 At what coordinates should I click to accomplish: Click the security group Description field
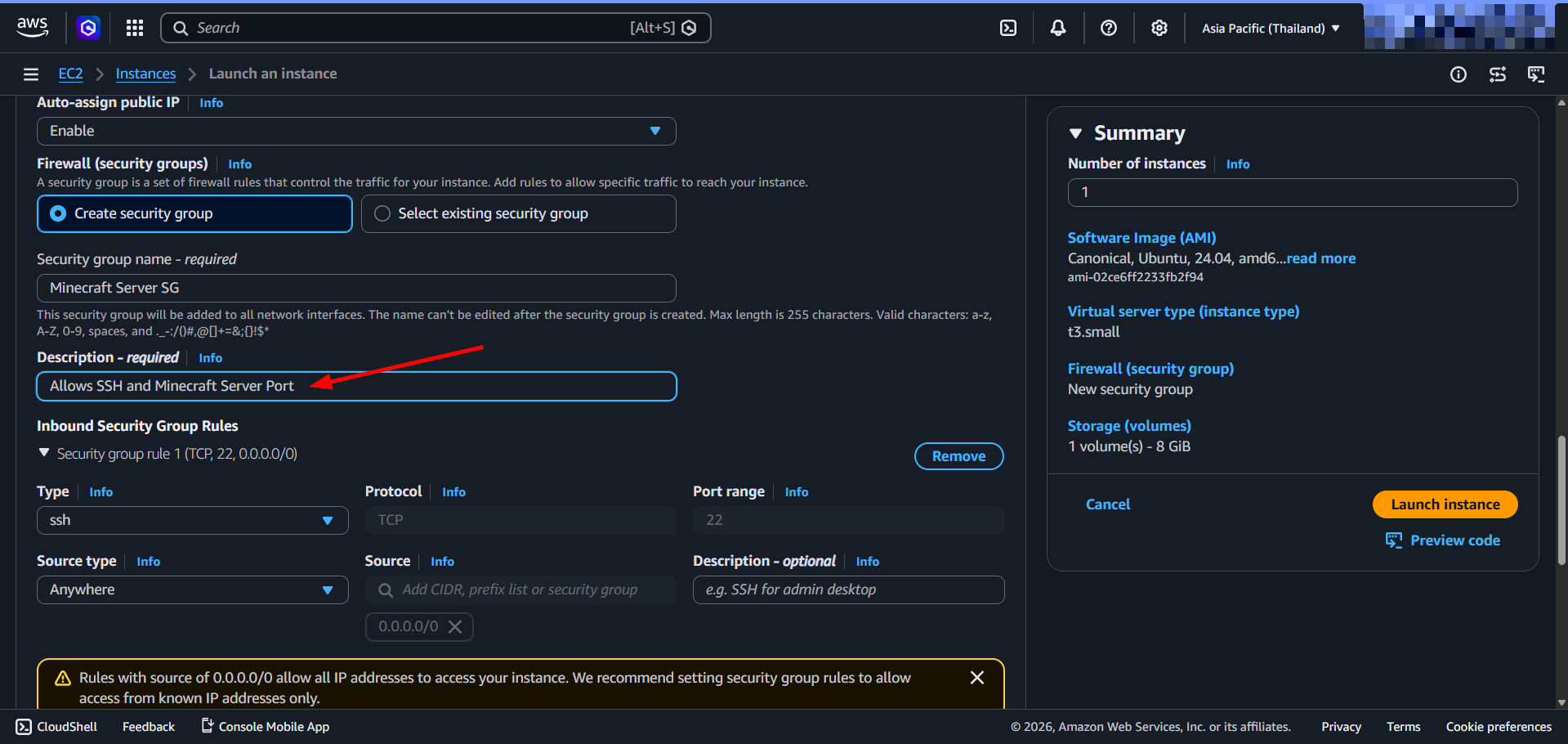[x=356, y=386]
